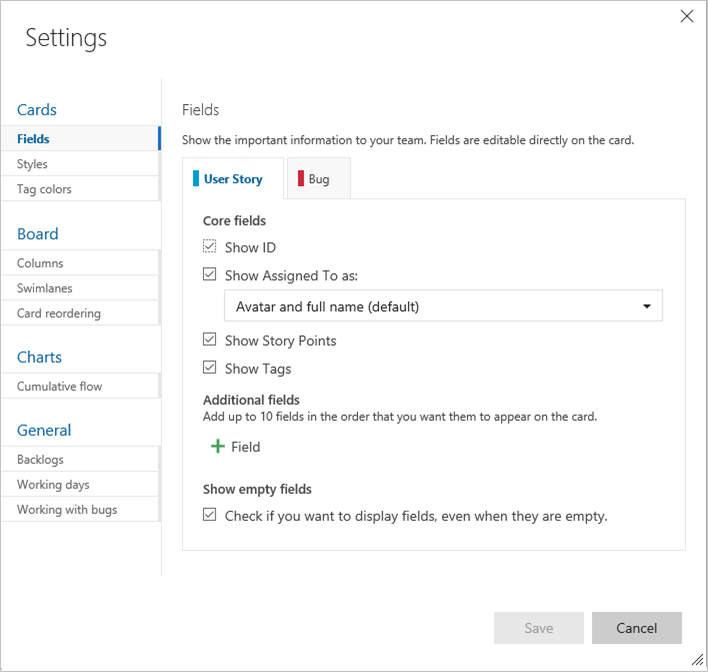Open Cumulative flow chart settings
The image size is (708, 672).
coord(80,386)
